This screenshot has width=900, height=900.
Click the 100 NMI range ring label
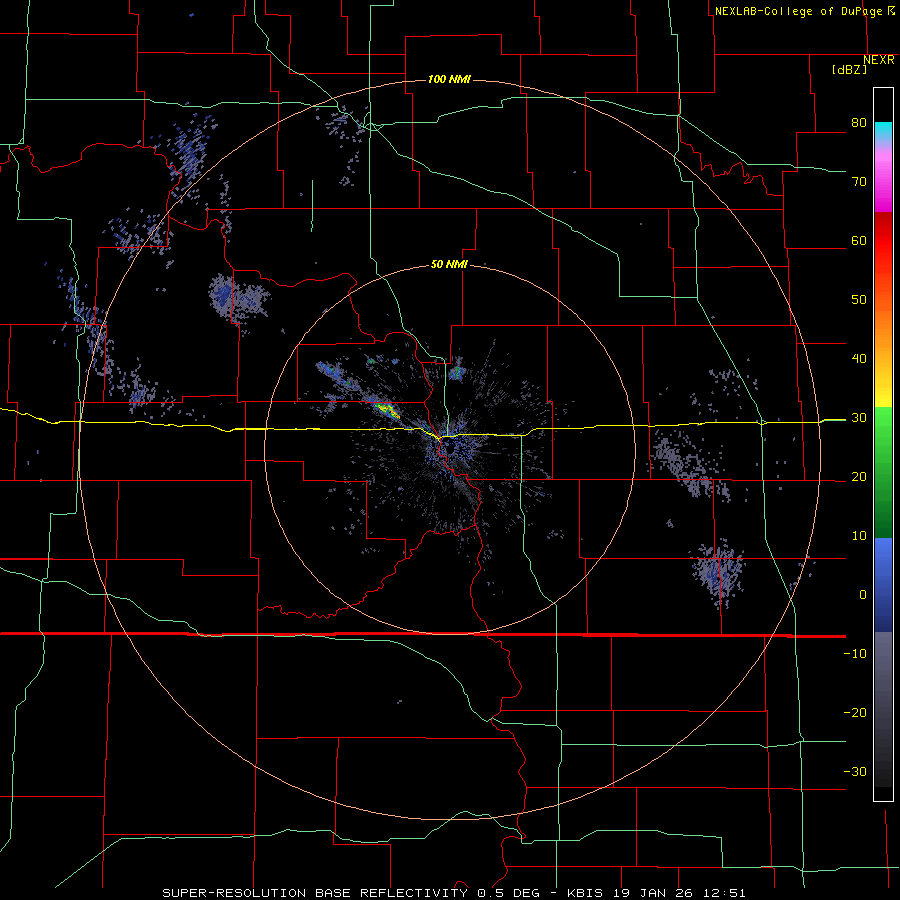449,79
